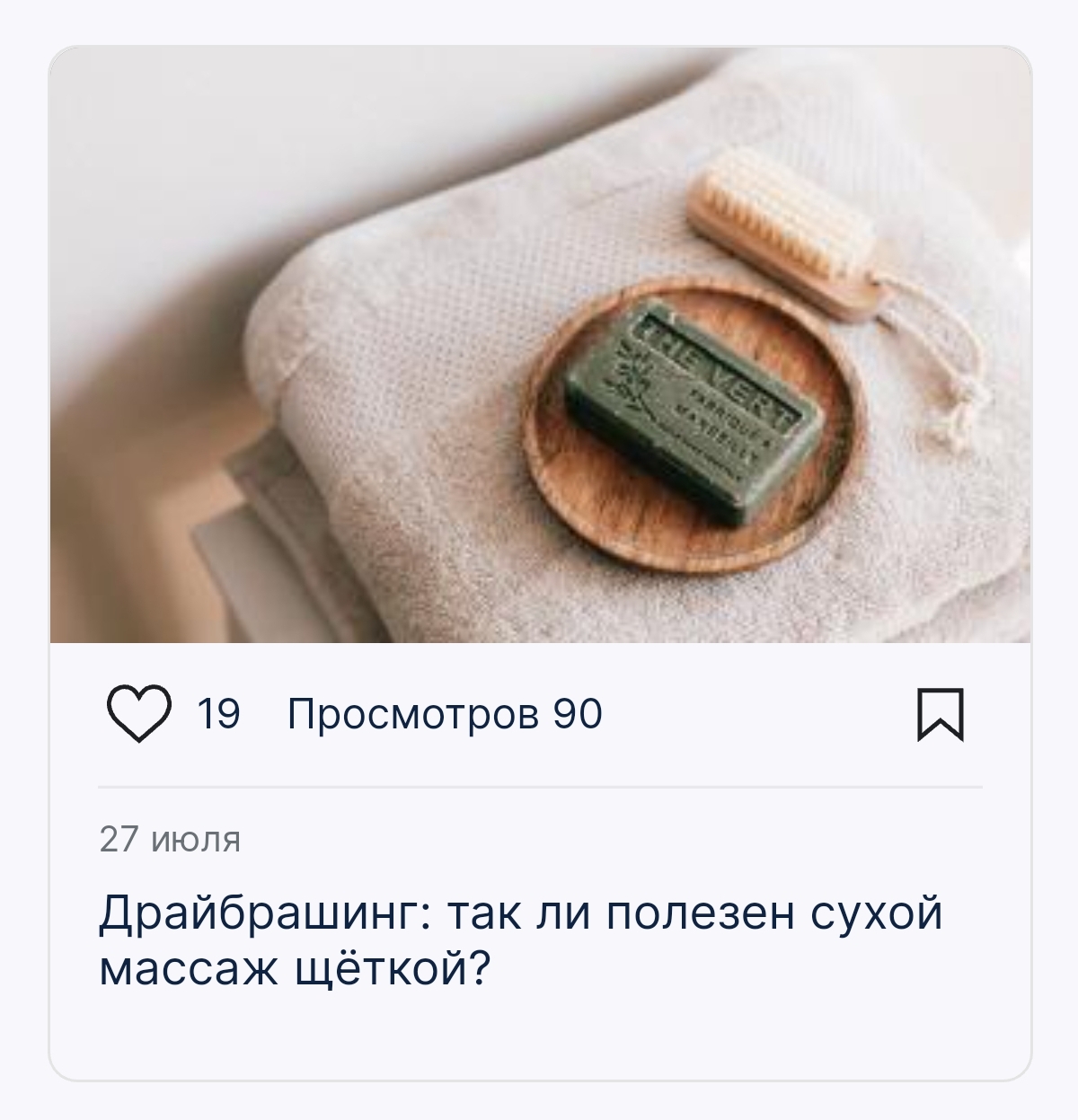Click words сухой in the headline

tap(878, 913)
